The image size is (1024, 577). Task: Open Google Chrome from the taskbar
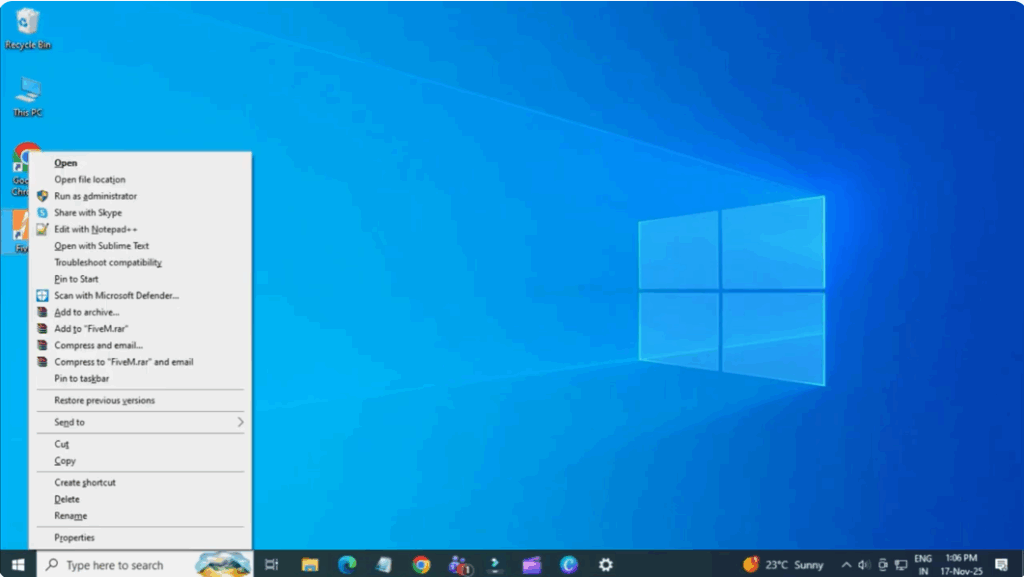pyautogui.click(x=421, y=565)
